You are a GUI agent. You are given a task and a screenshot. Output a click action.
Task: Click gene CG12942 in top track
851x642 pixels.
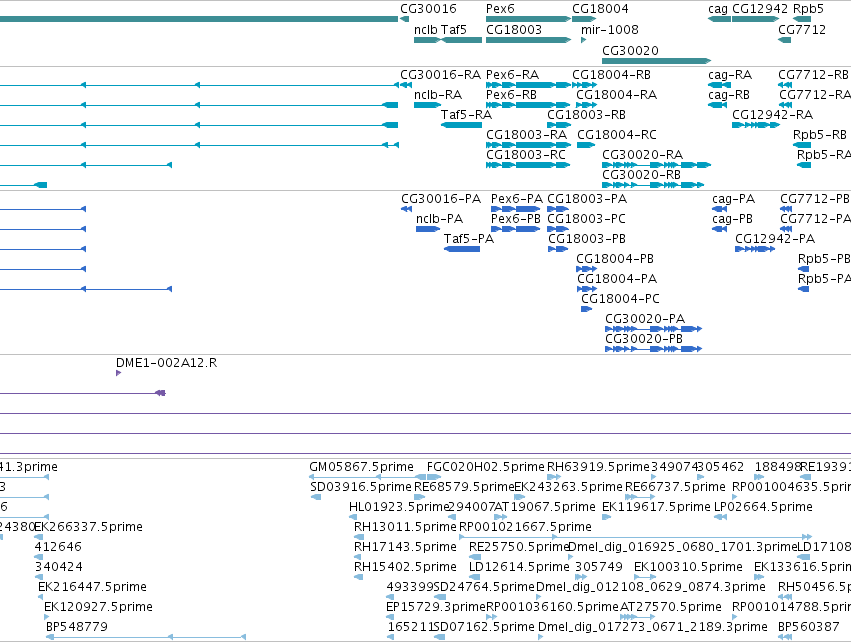[x=755, y=19]
